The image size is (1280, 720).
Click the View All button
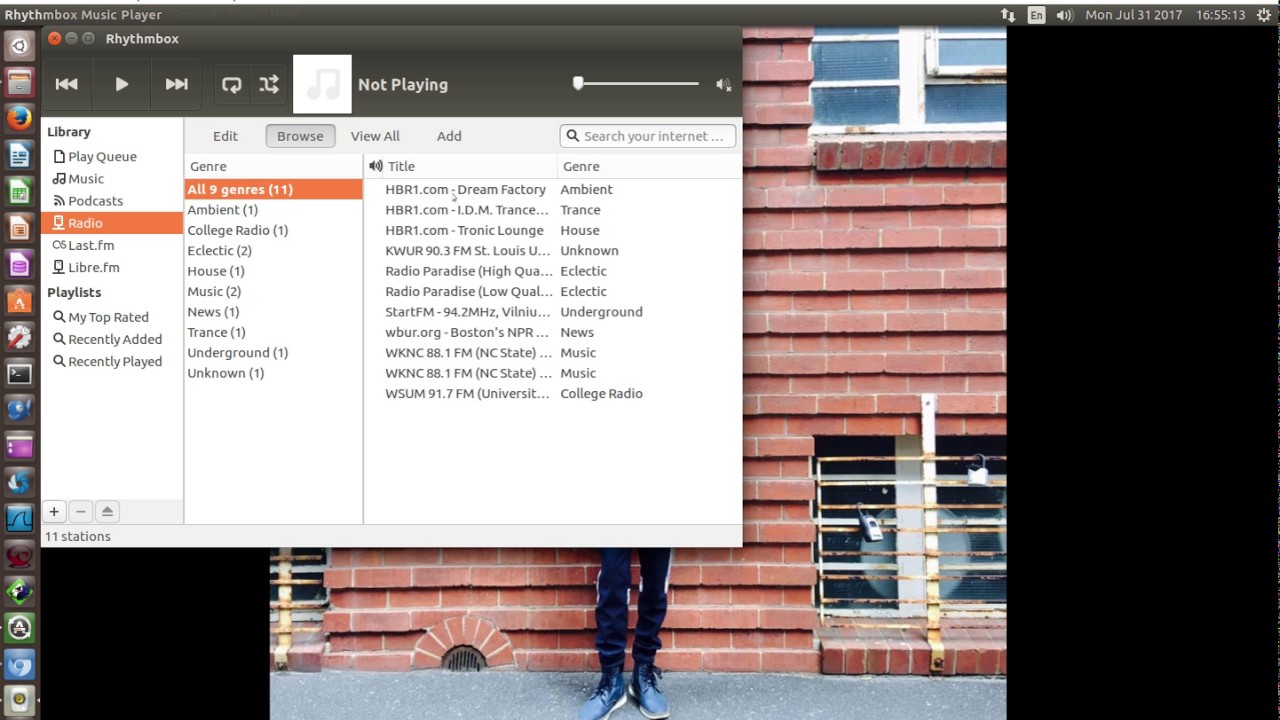point(375,136)
